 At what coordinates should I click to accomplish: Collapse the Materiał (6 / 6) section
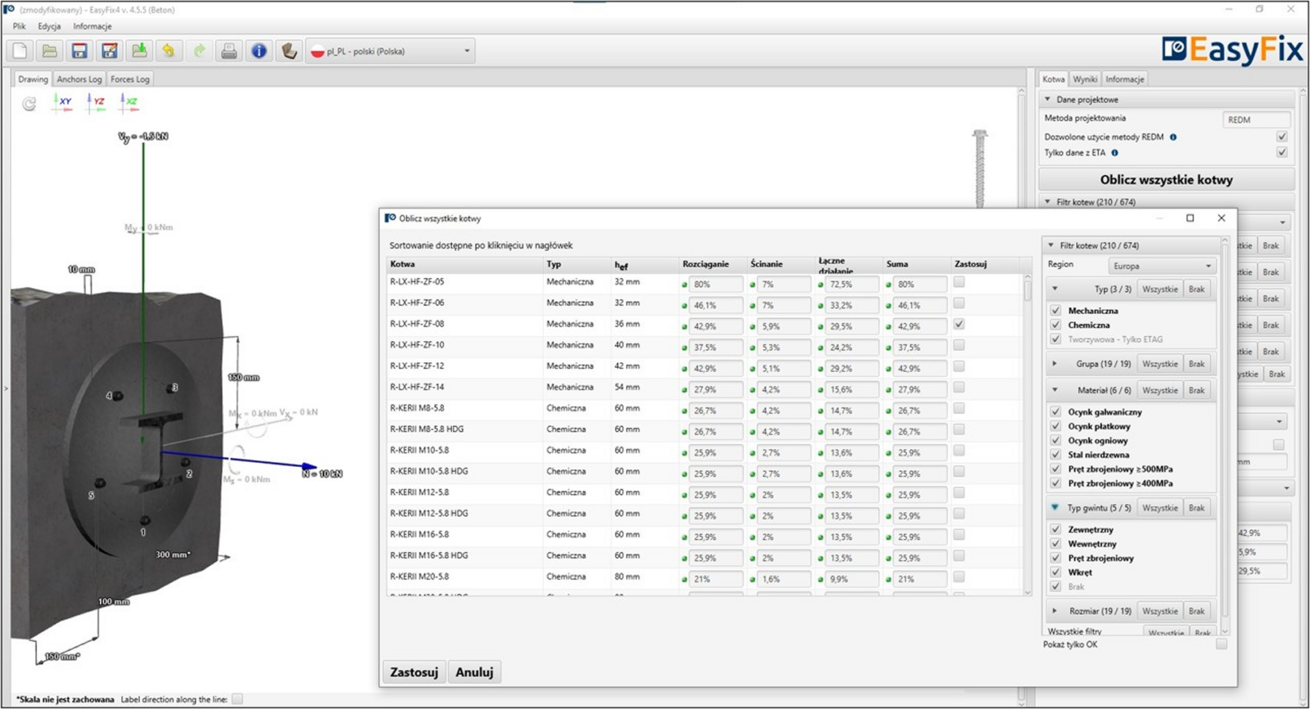point(1055,390)
